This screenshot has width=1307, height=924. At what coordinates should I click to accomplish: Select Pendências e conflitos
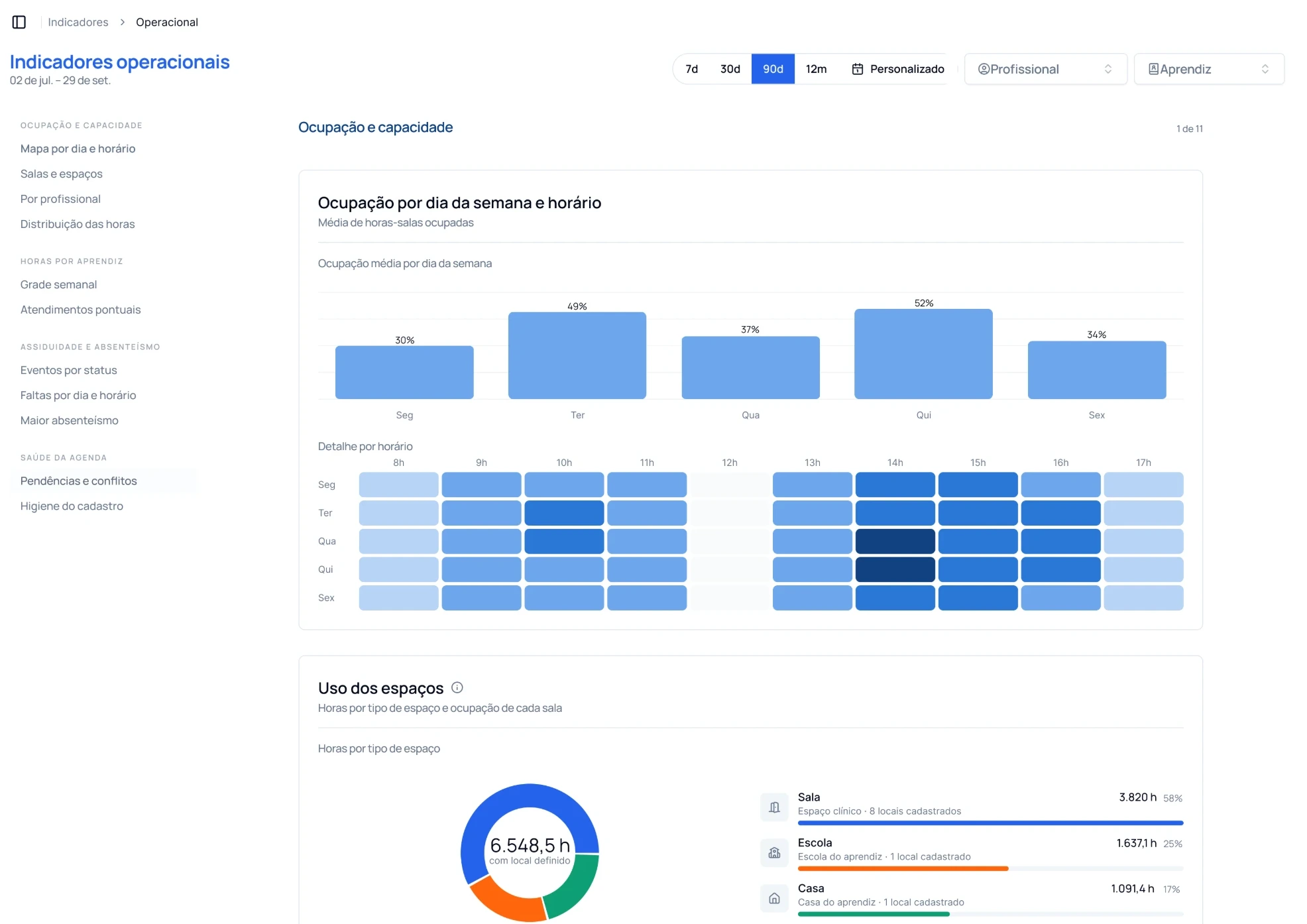[x=103, y=481]
